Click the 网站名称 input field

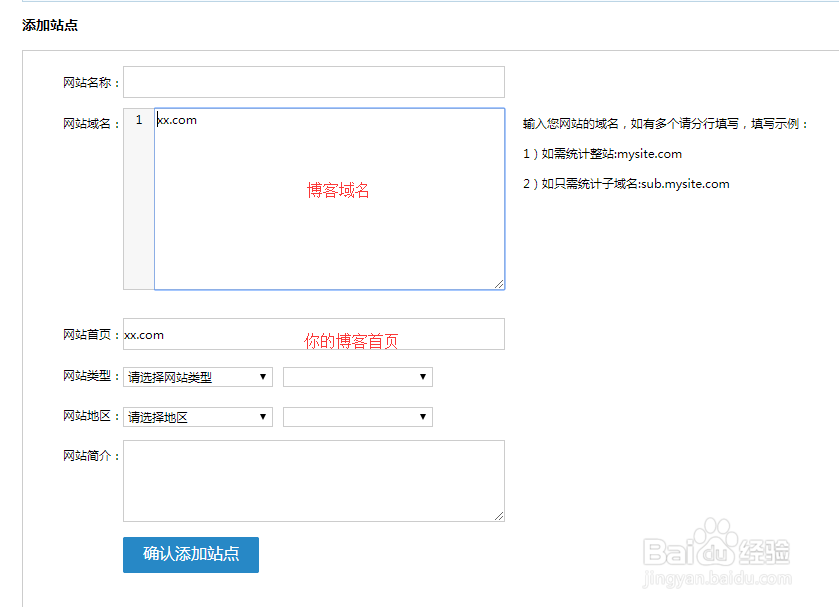tap(314, 82)
